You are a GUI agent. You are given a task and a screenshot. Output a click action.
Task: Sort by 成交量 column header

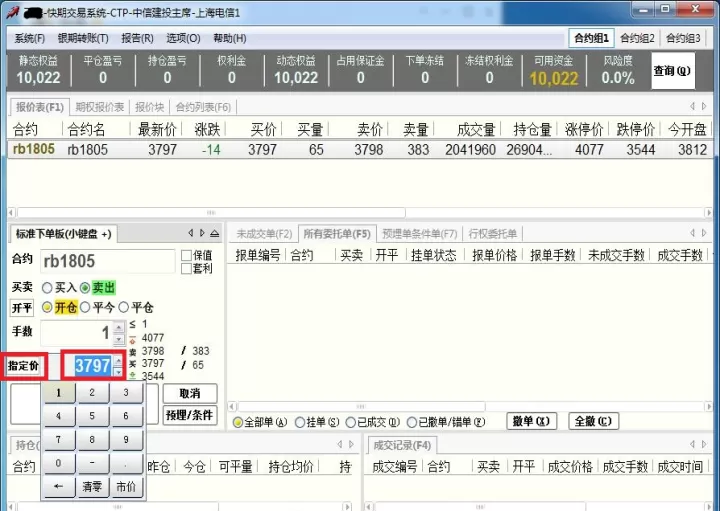point(476,130)
